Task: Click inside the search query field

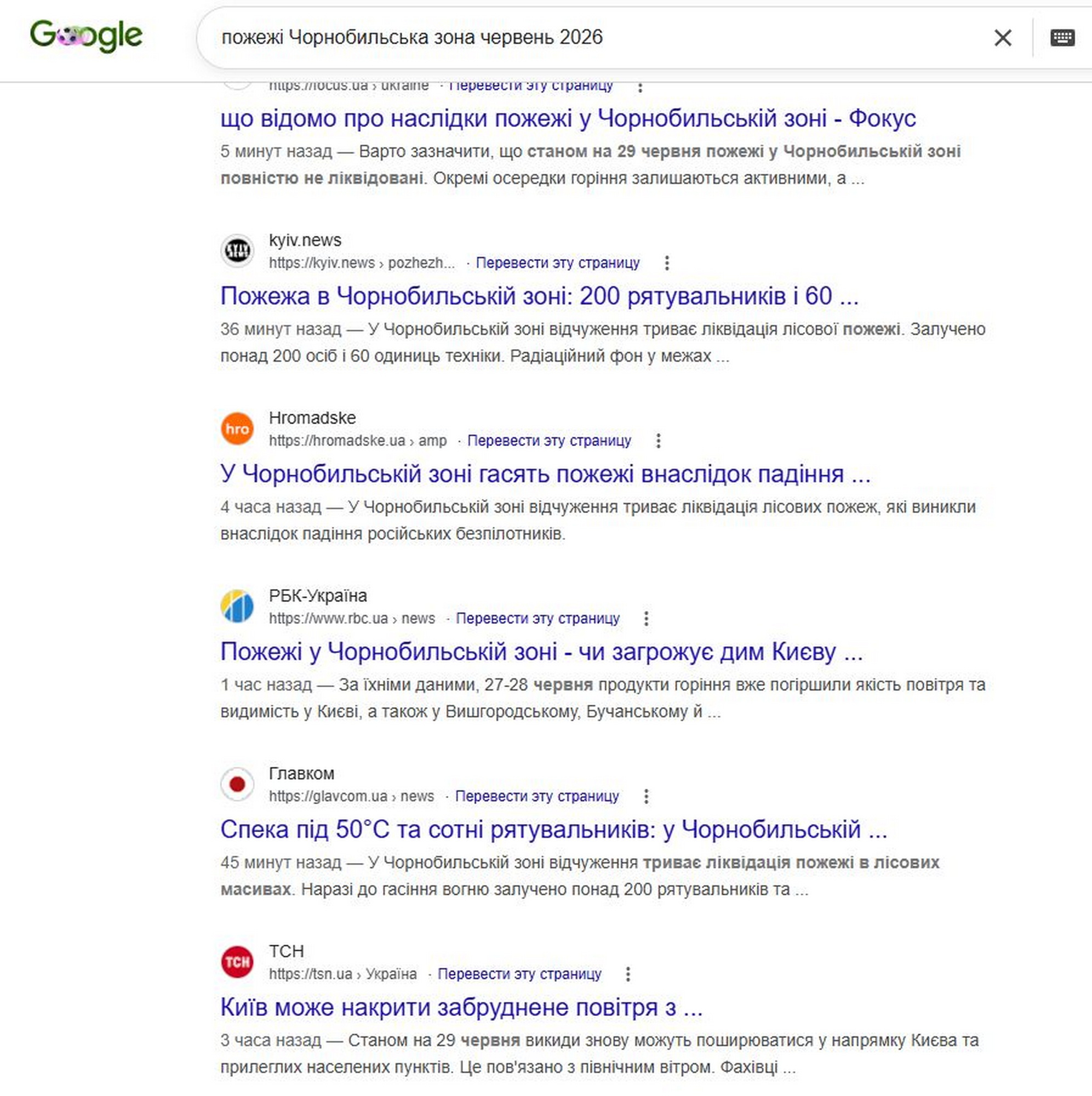Action: [596, 37]
